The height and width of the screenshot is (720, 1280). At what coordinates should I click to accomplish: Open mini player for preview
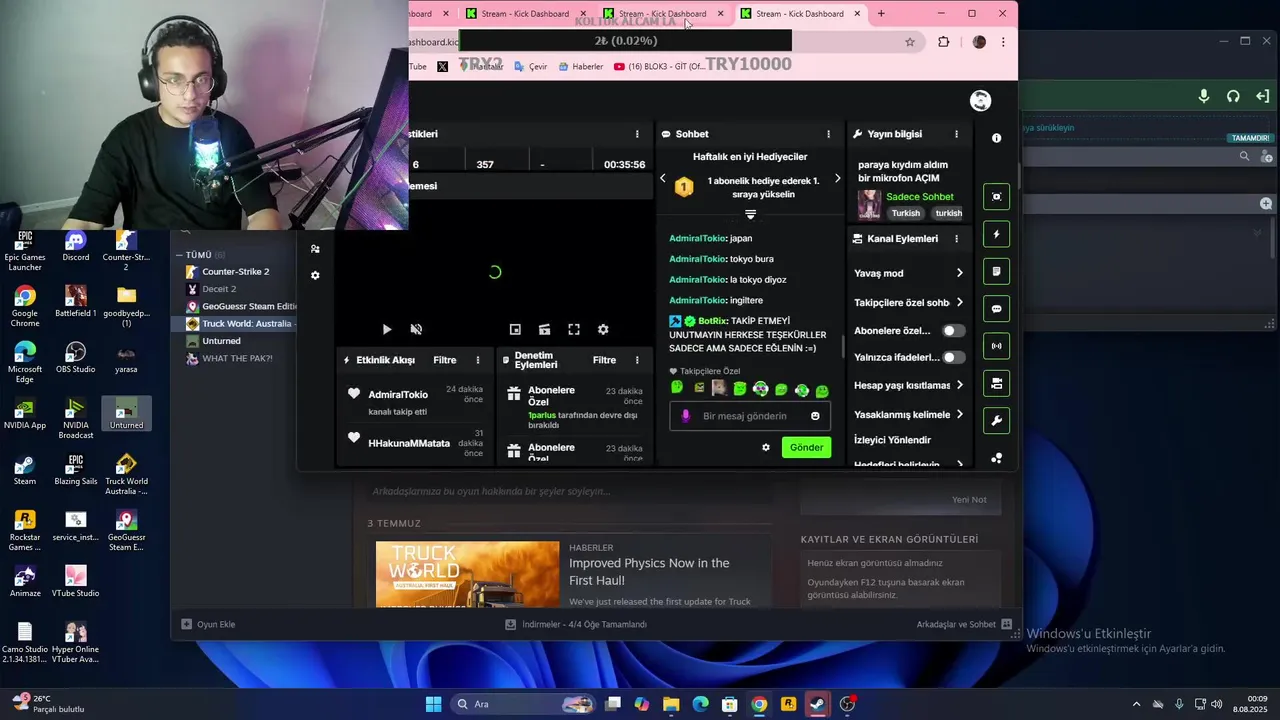pyautogui.click(x=515, y=329)
